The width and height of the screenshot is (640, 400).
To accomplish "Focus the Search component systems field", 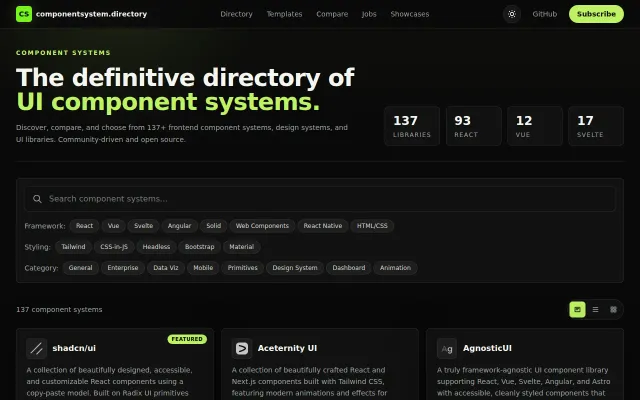I will click(x=320, y=199).
